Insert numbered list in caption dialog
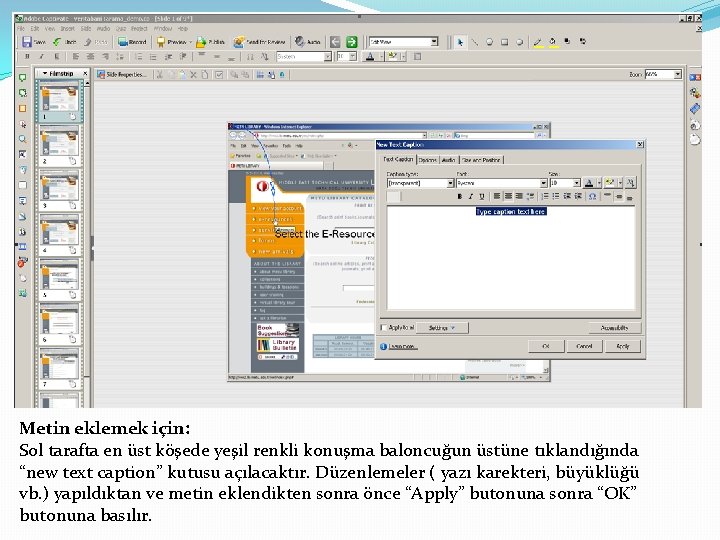This screenshot has width=720, height=540. pos(545,197)
